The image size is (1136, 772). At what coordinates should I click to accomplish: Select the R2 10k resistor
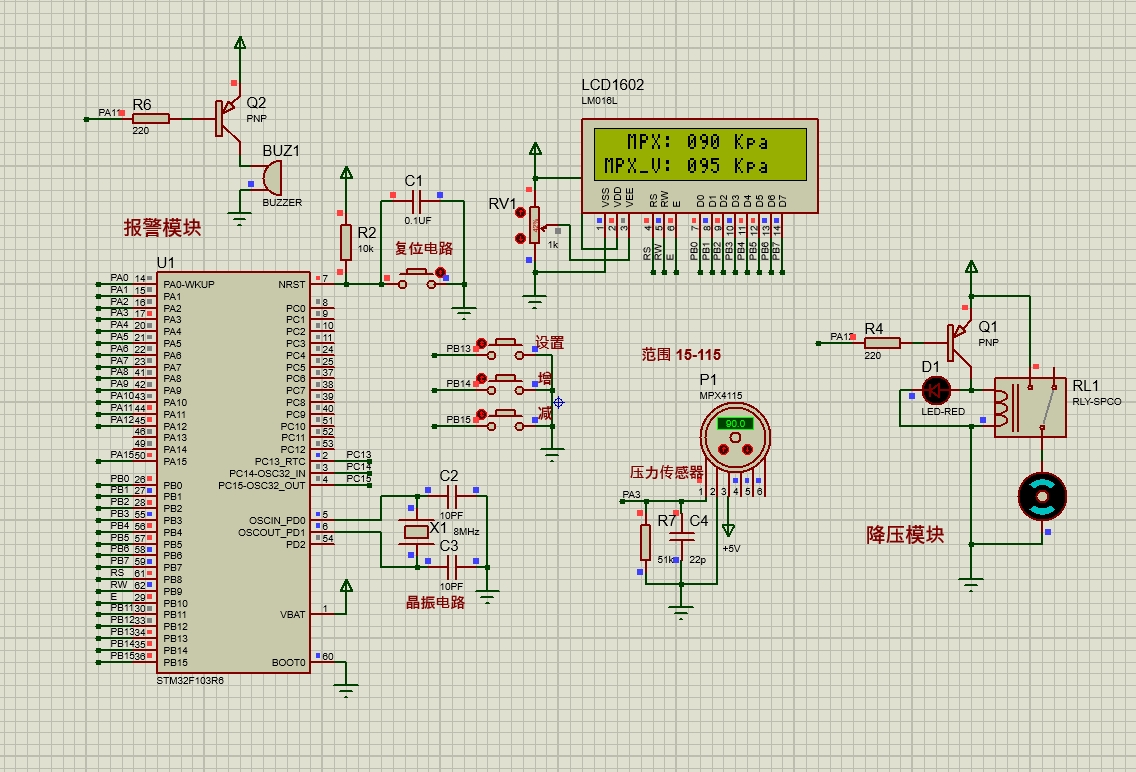[346, 242]
